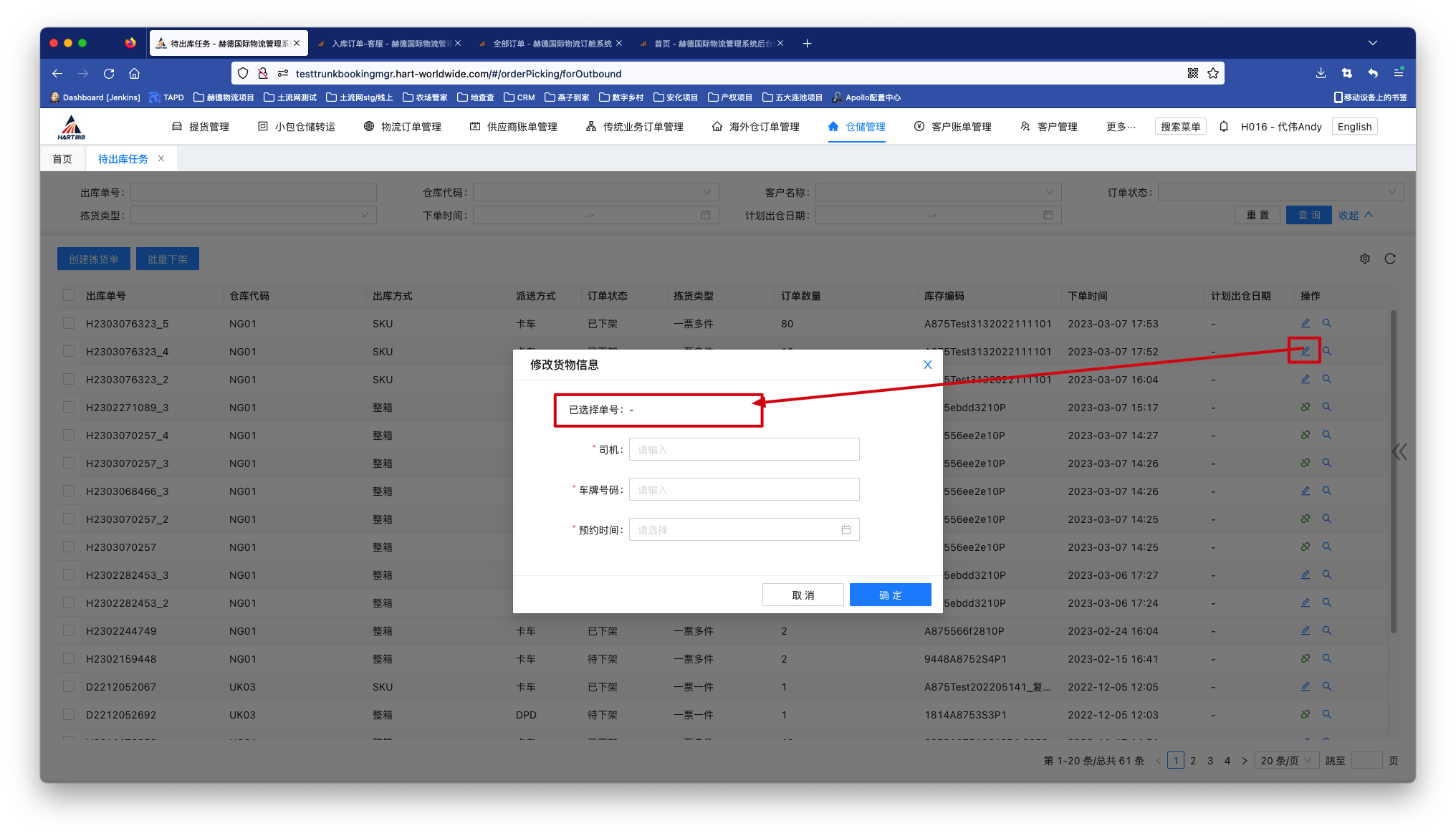This screenshot has width=1456, height=836.
Task: Click Firefox downloads arrow icon
Action: click(x=1321, y=73)
